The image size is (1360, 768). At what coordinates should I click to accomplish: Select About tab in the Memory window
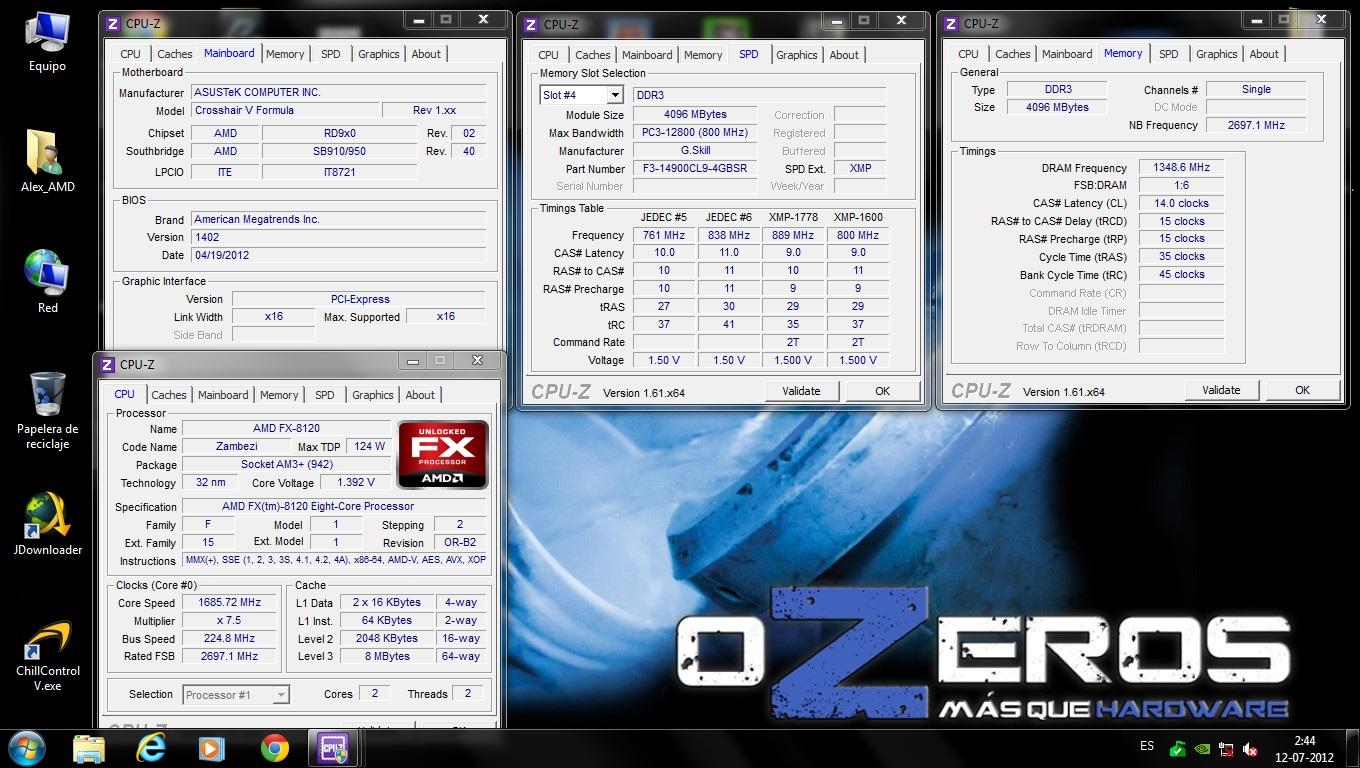click(1264, 54)
